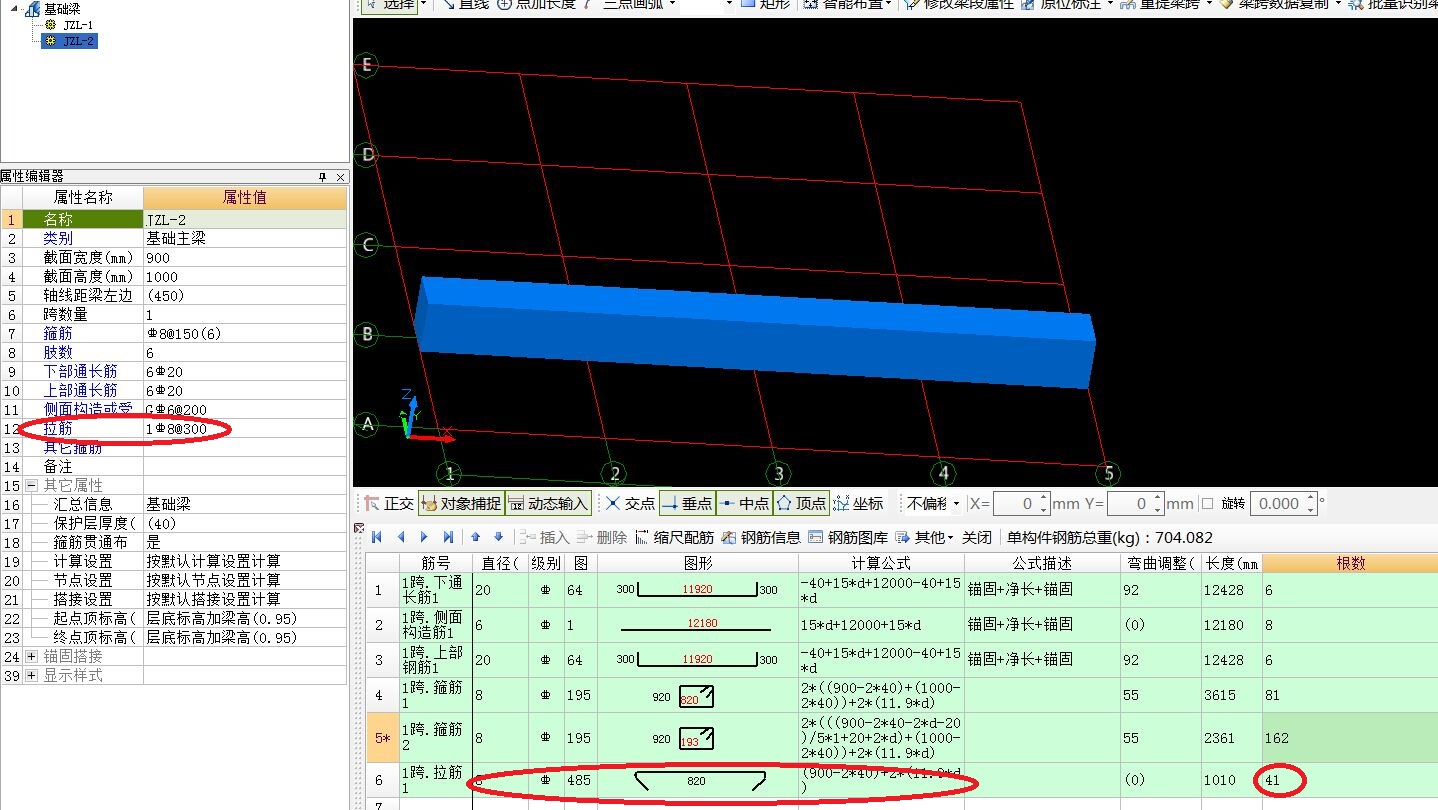
Task: Click 插入 insert row button
Action: (544, 537)
